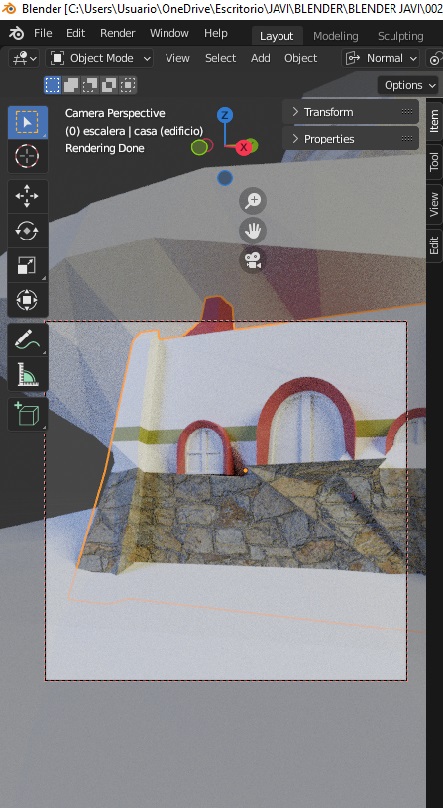Image resolution: width=443 pixels, height=808 pixels.
Task: Click the Properties panel drag grip
Action: click(407, 138)
